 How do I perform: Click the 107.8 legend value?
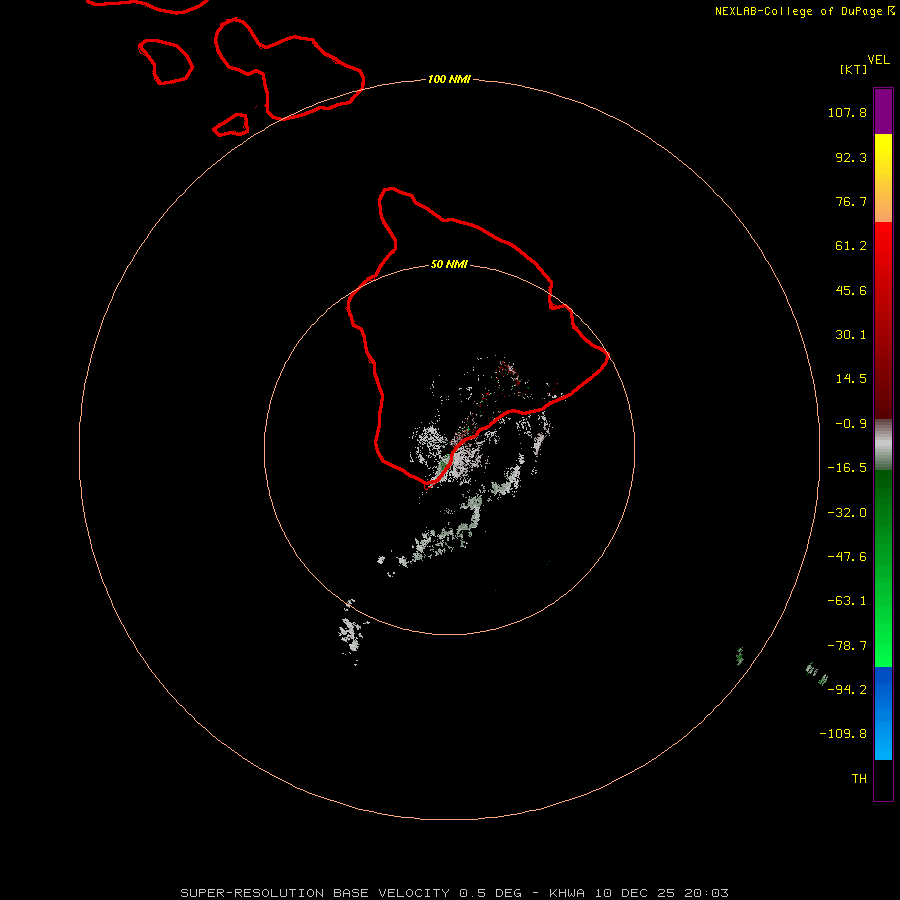[x=847, y=112]
